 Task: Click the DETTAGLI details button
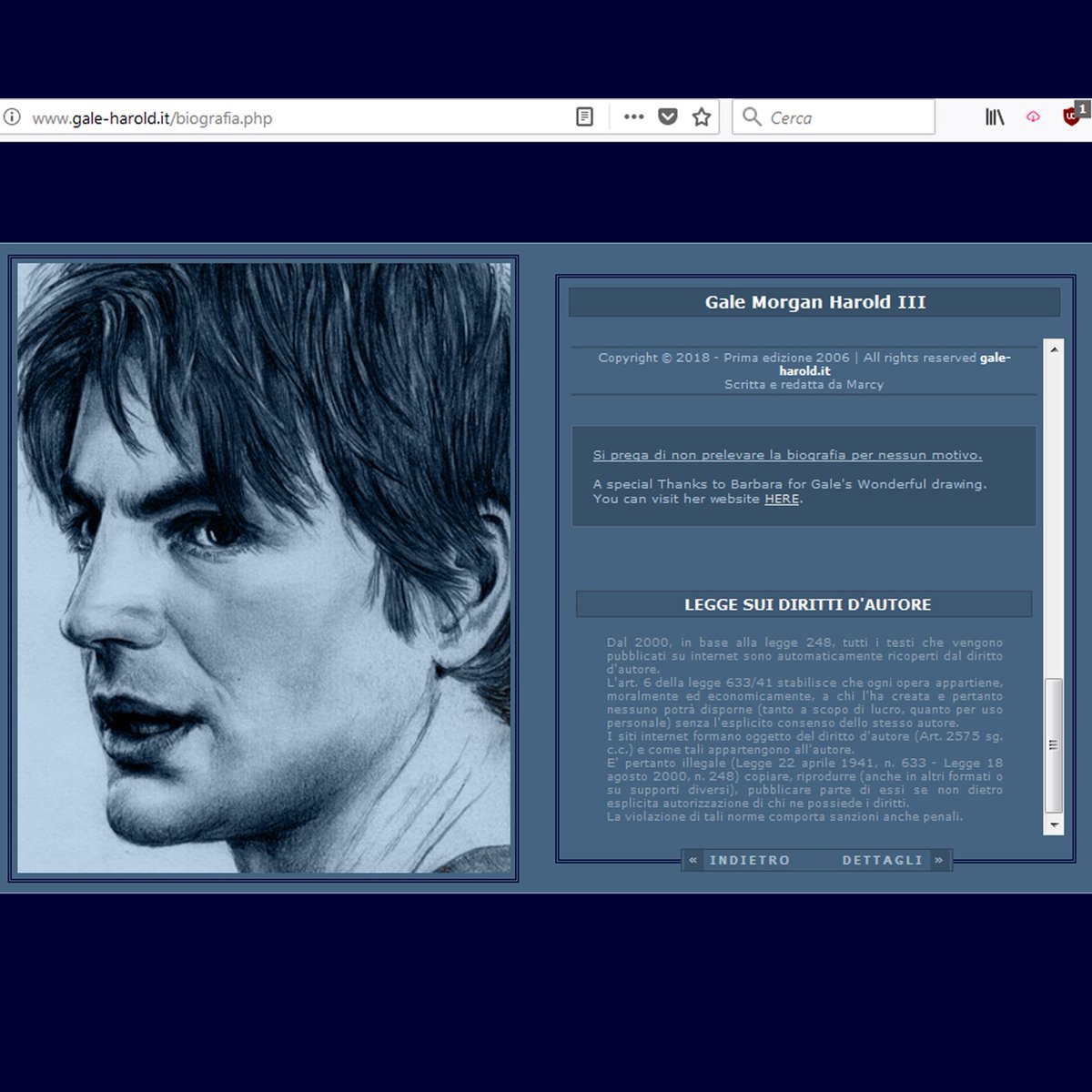tap(883, 860)
